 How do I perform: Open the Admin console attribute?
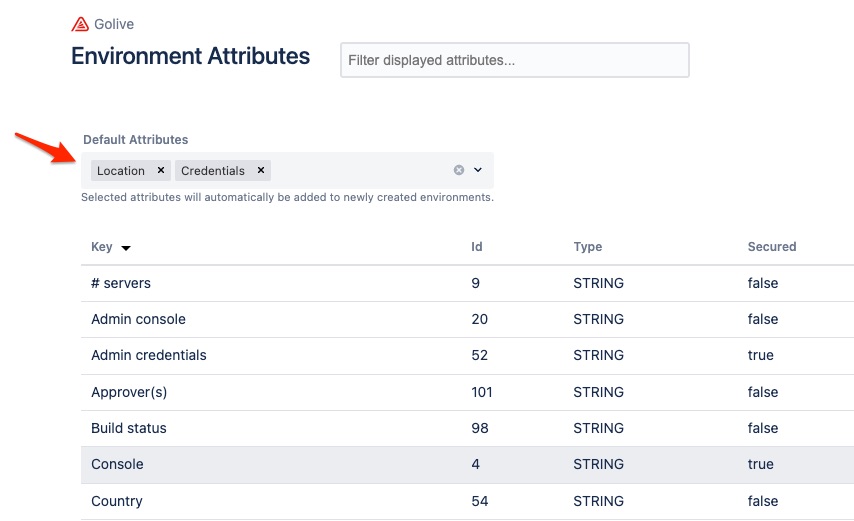point(138,319)
